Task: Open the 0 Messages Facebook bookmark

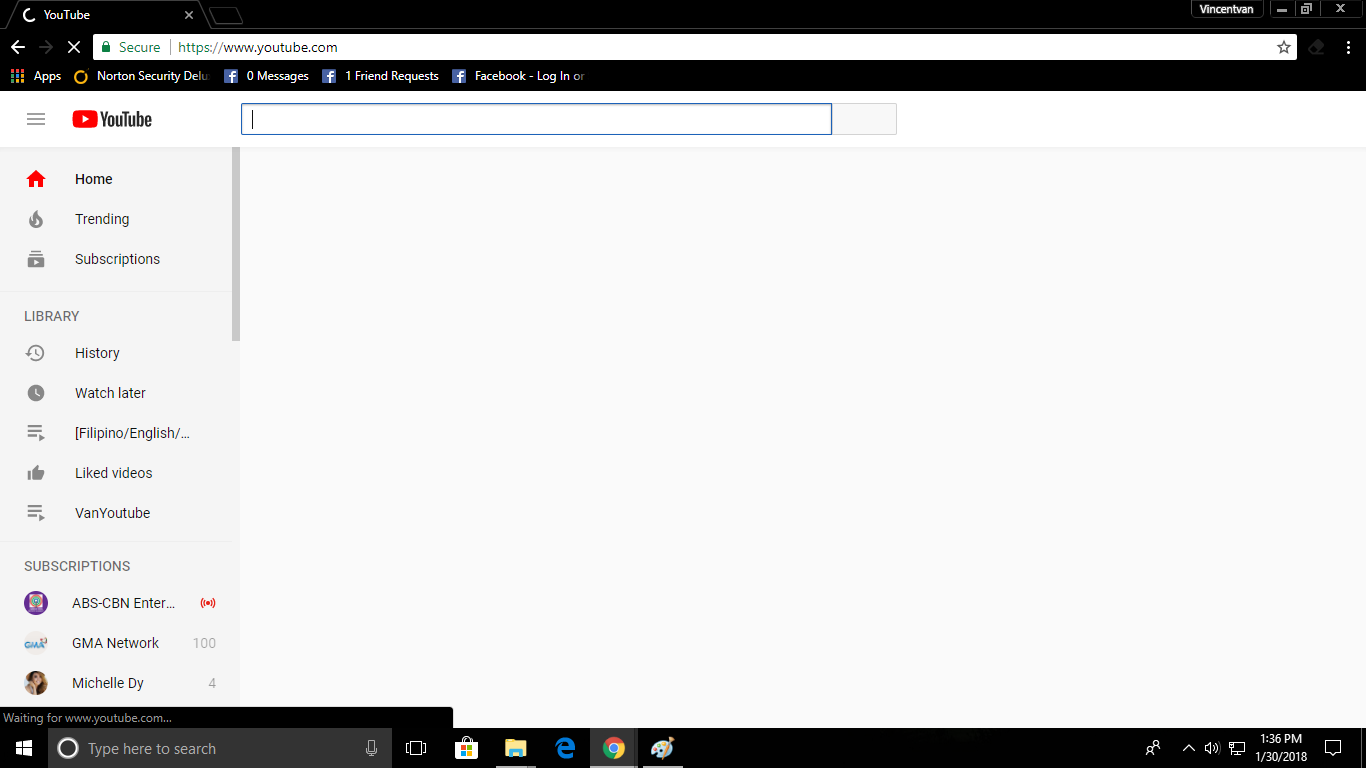Action: point(266,76)
